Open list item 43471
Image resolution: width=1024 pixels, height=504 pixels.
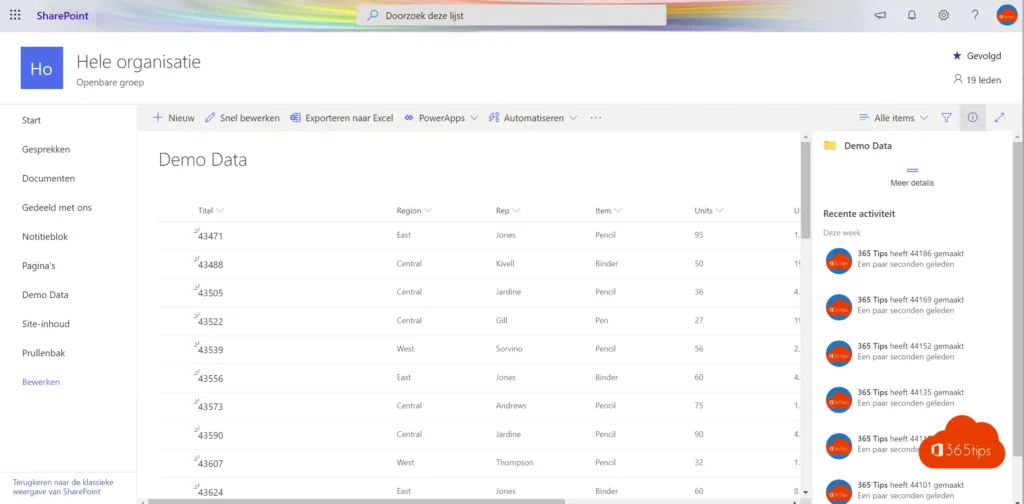coord(210,236)
